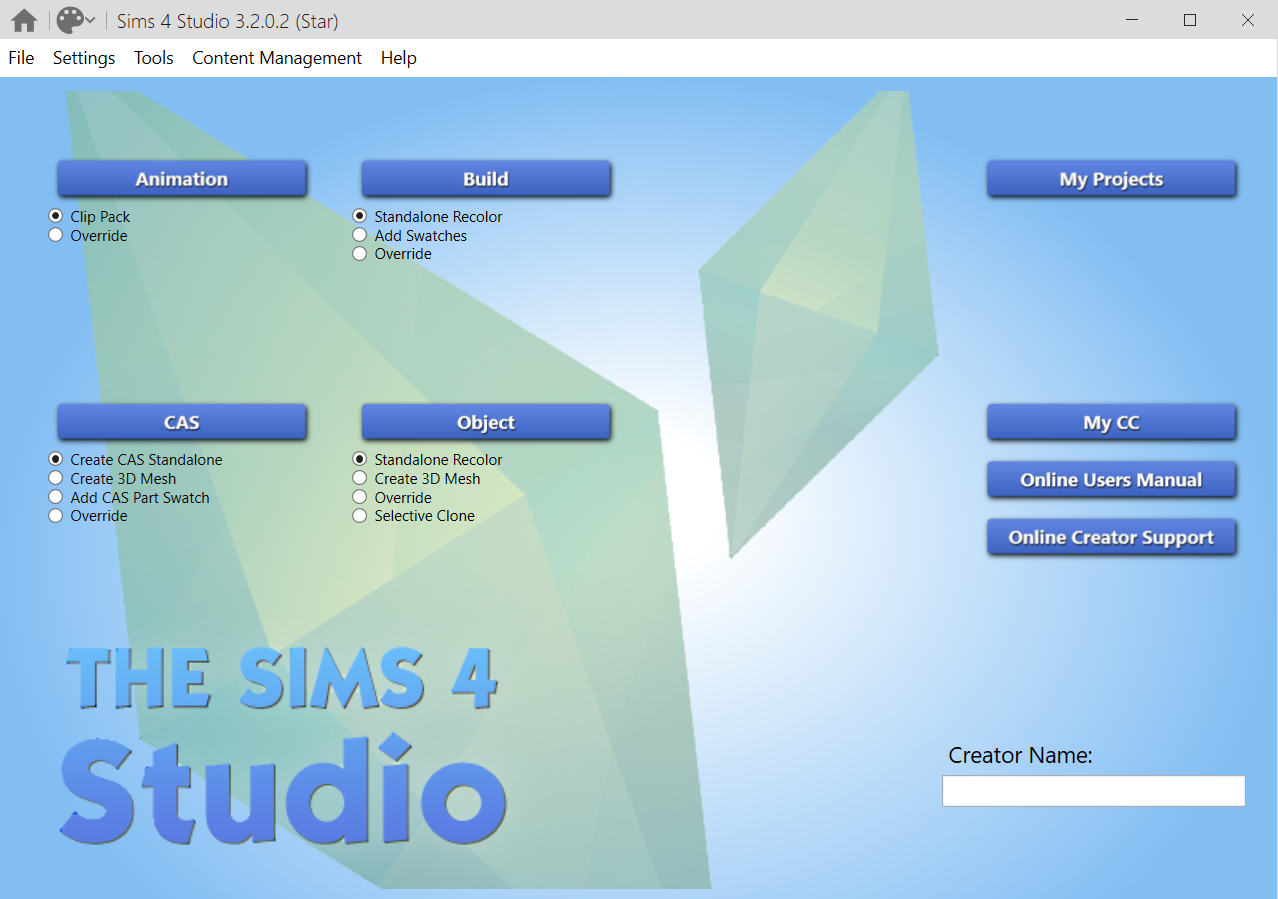This screenshot has height=899, width=1278.
Task: Choose Add Swatches under Build
Action: (359, 235)
